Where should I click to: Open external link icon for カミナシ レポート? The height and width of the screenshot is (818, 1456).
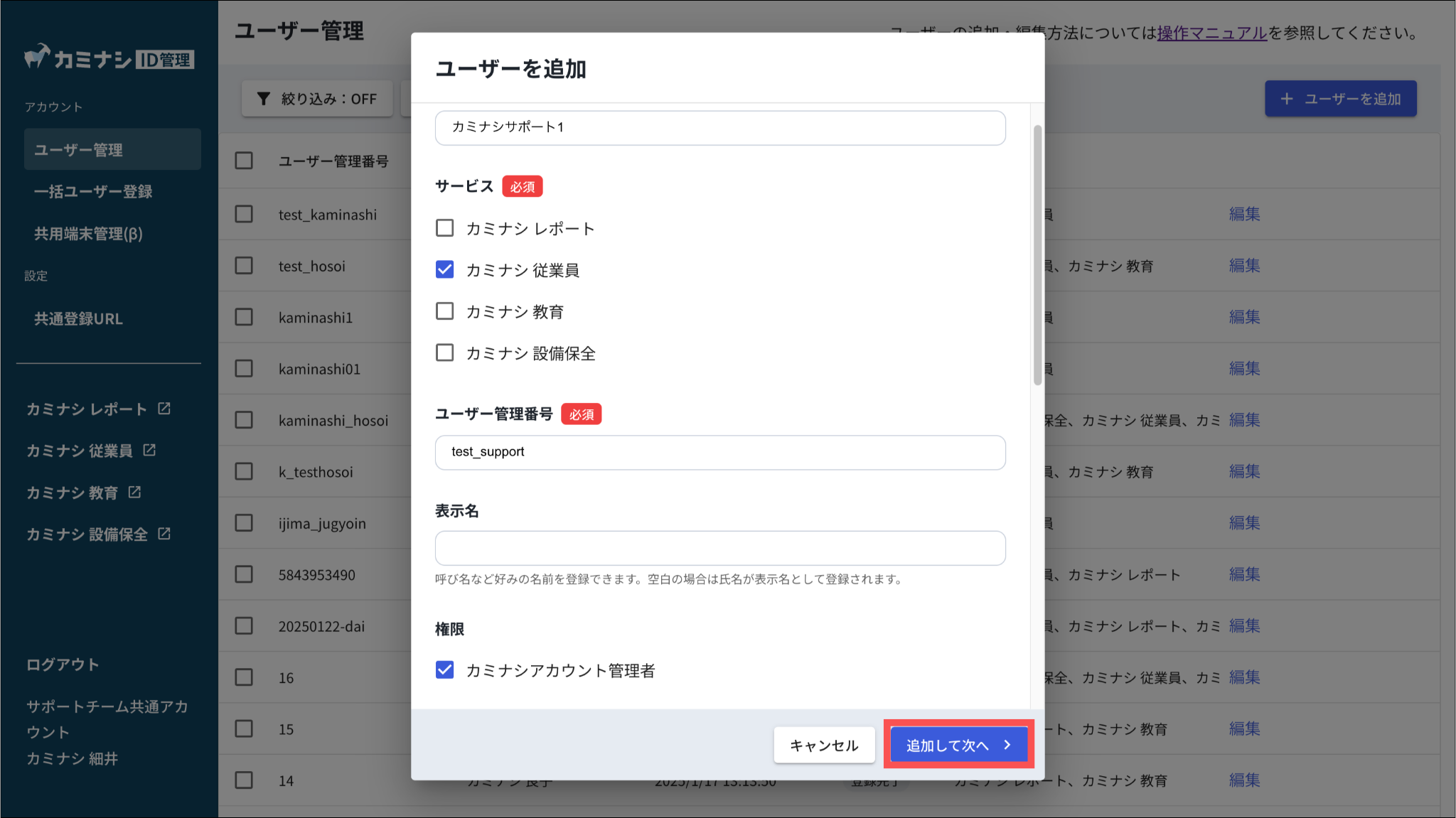tap(164, 409)
